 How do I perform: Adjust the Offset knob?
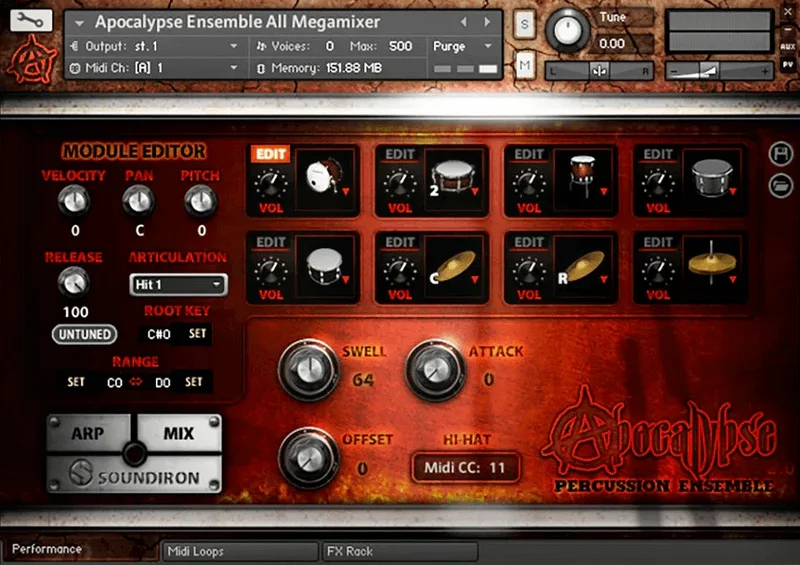[309, 458]
